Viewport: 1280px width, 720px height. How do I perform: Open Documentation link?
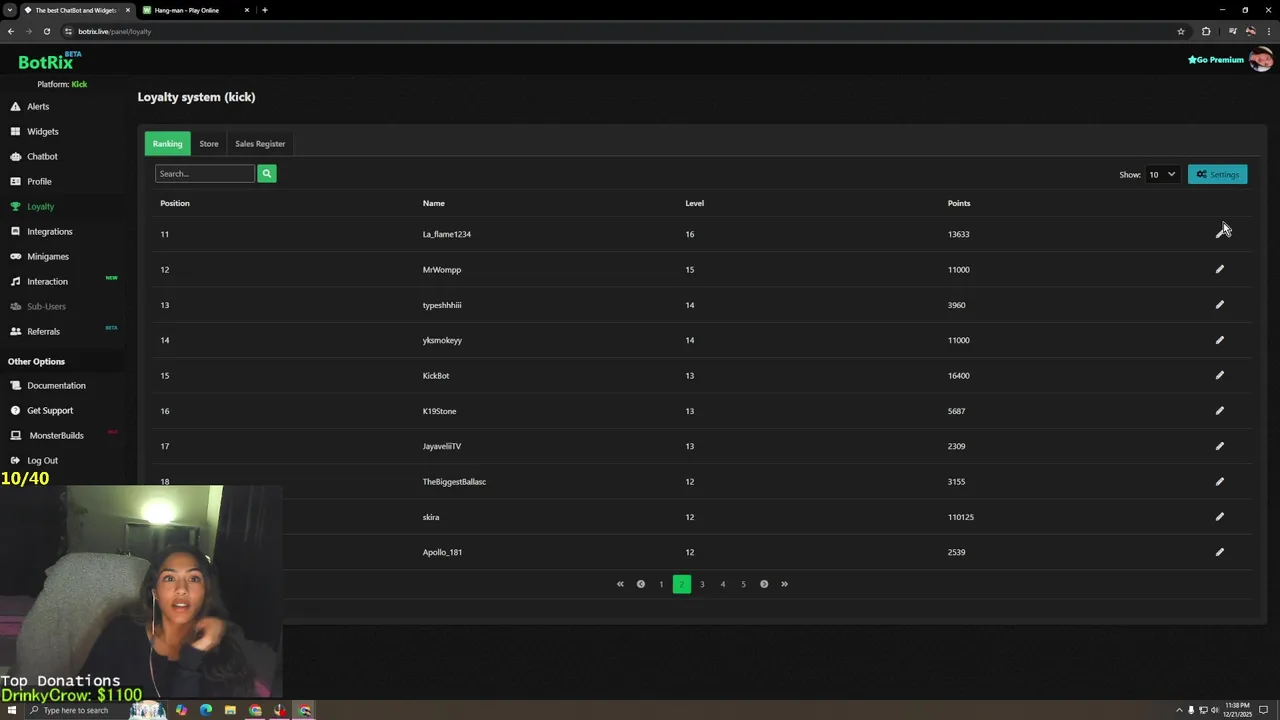pos(56,385)
